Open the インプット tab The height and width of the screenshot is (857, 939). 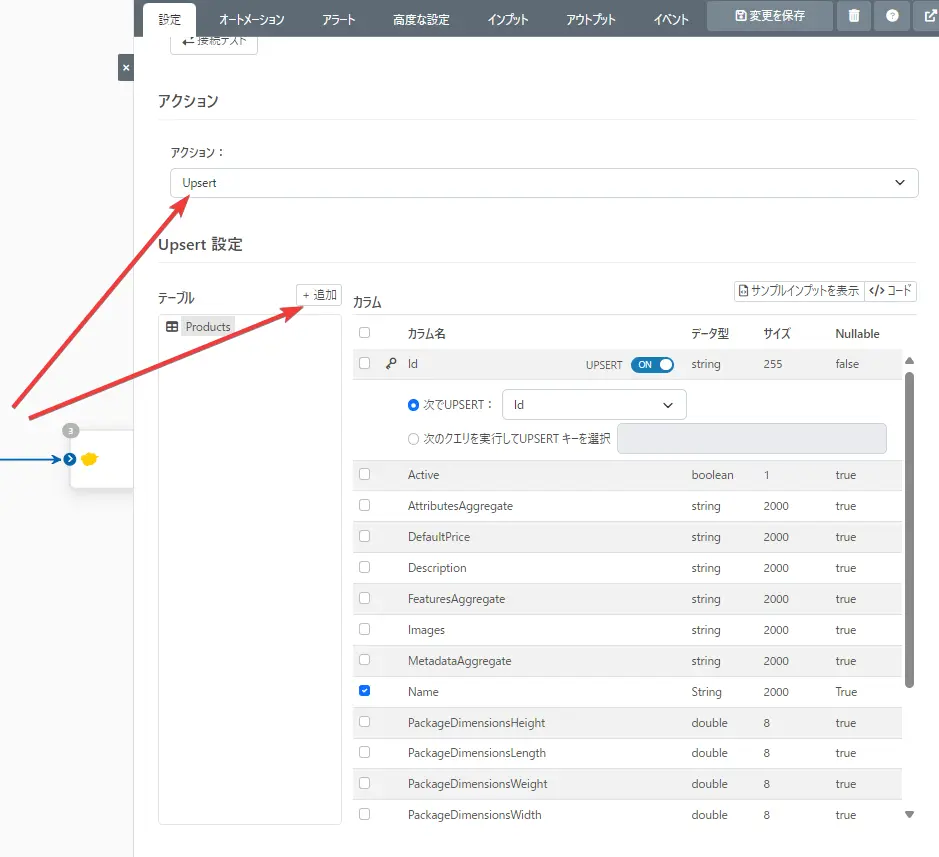[508, 20]
